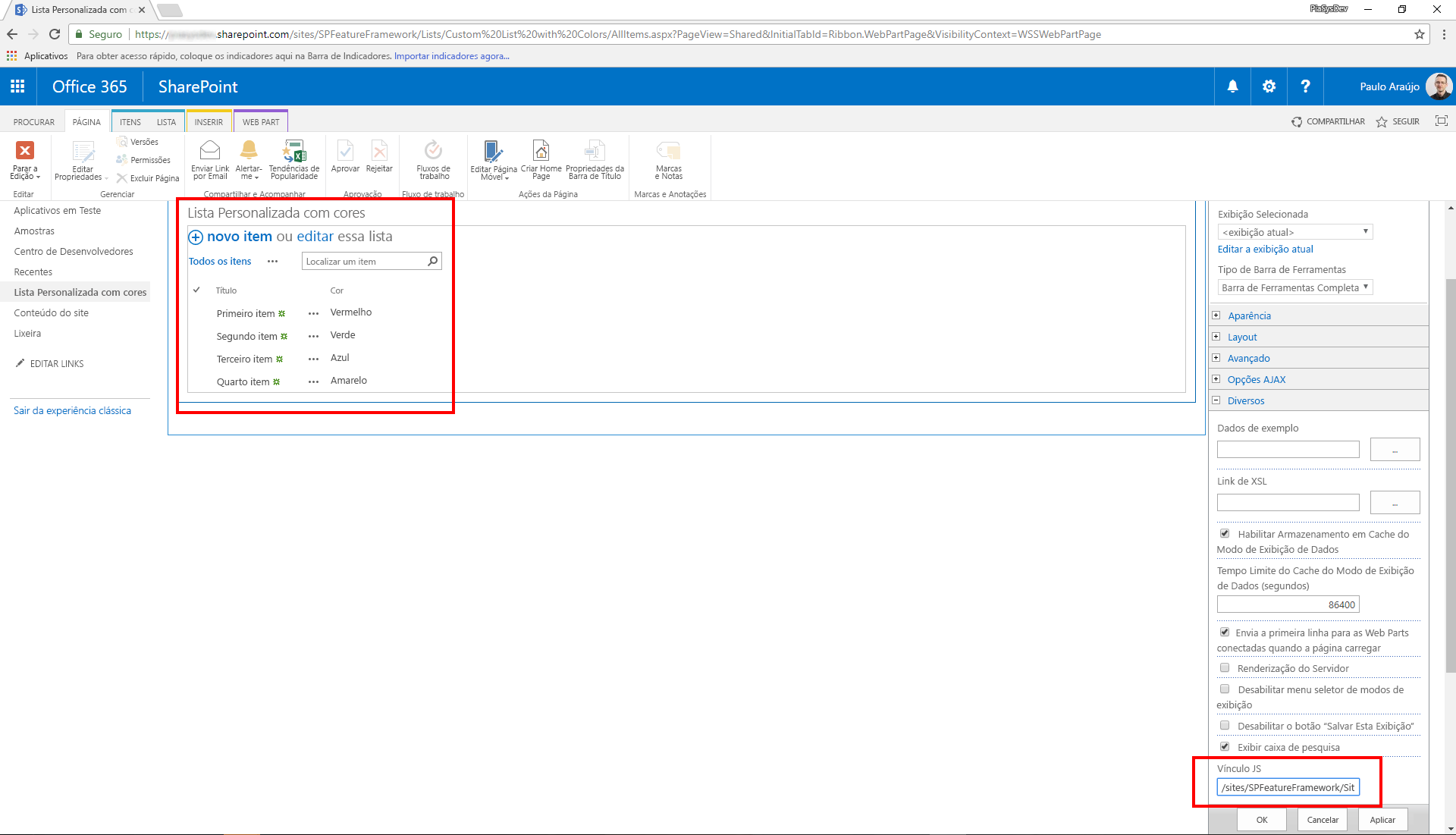Uncheck Exibir caixa de pesquisa
Viewport: 1456px width, 835px height.
pyautogui.click(x=1225, y=746)
